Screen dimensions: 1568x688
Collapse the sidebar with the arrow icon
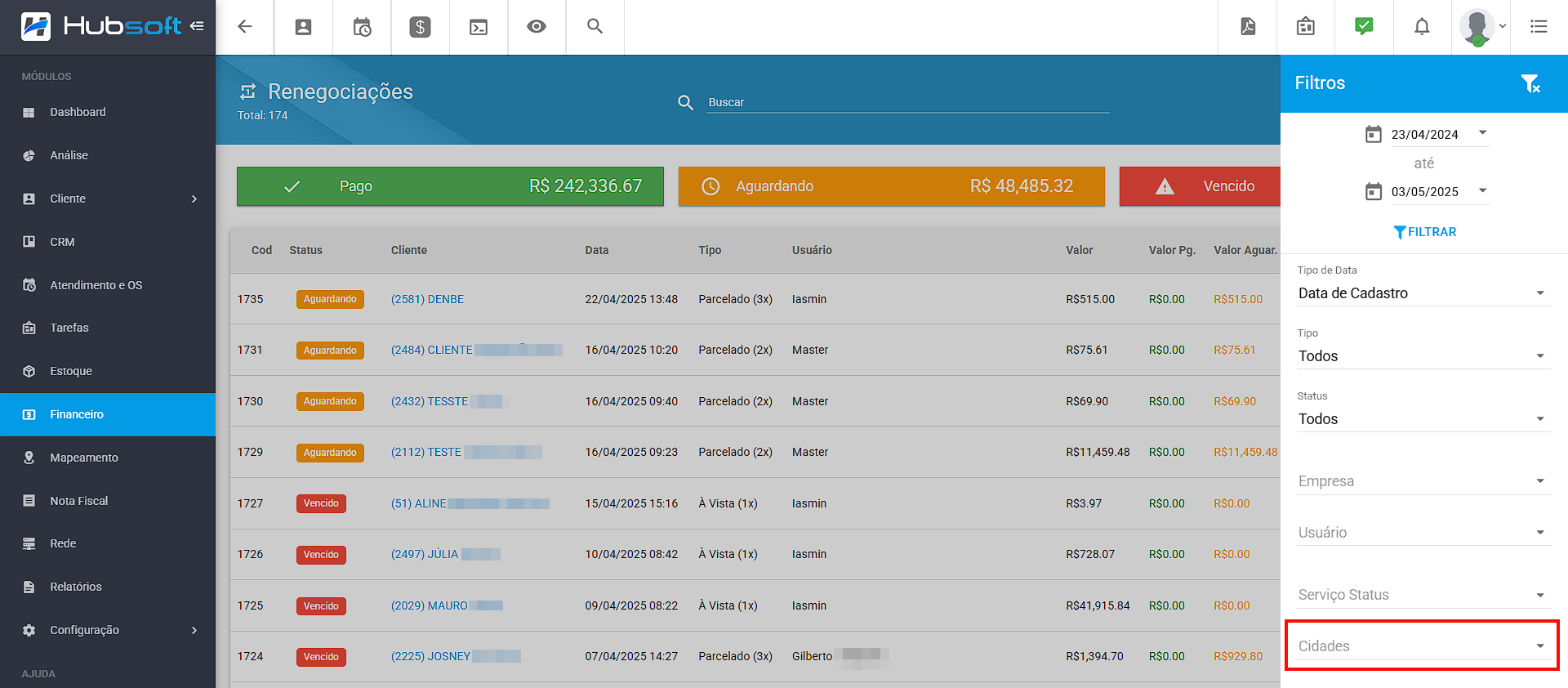pyautogui.click(x=197, y=26)
